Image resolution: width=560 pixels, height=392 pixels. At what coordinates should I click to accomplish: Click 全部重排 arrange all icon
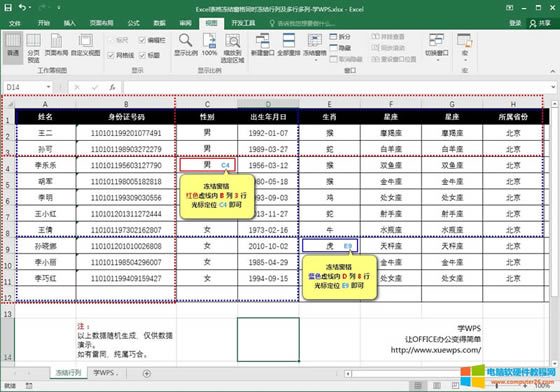(x=289, y=40)
